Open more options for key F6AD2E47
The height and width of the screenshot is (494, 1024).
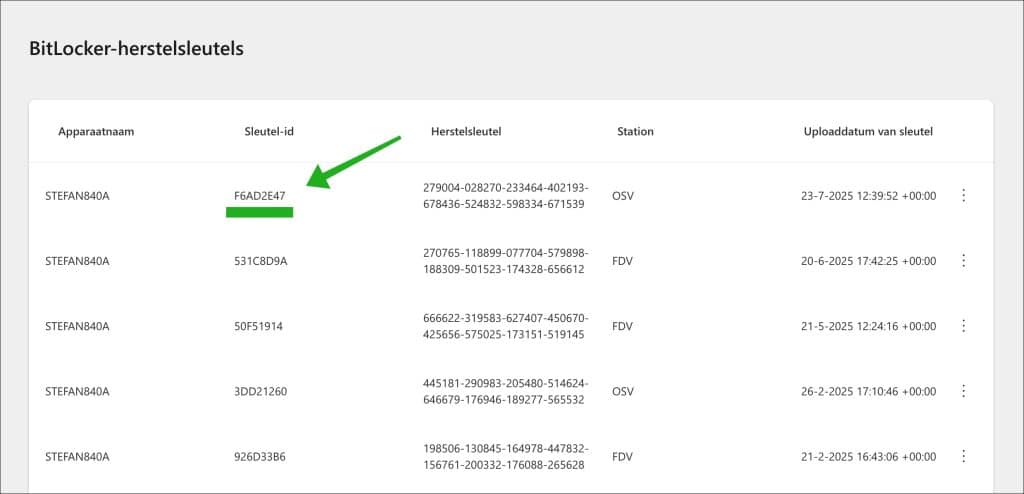(x=963, y=195)
